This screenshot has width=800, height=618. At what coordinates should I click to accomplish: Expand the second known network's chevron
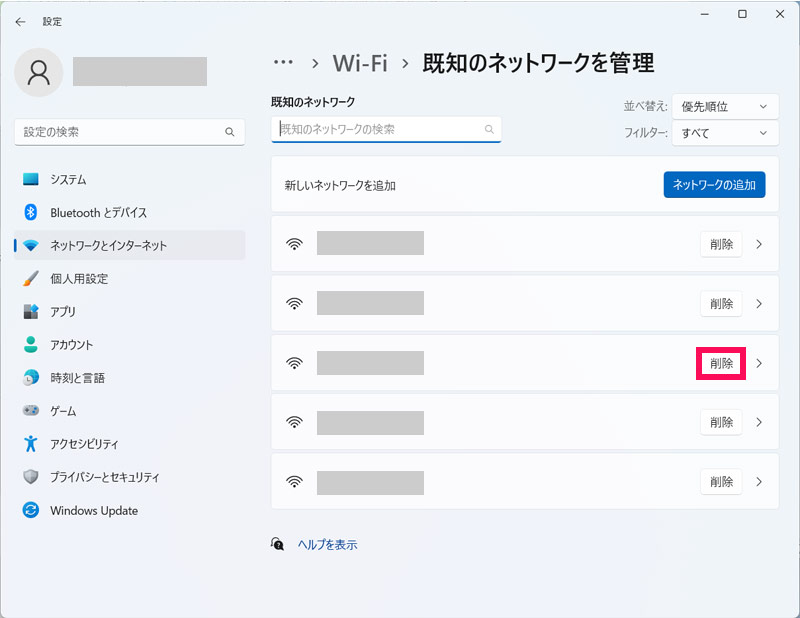pyautogui.click(x=759, y=304)
